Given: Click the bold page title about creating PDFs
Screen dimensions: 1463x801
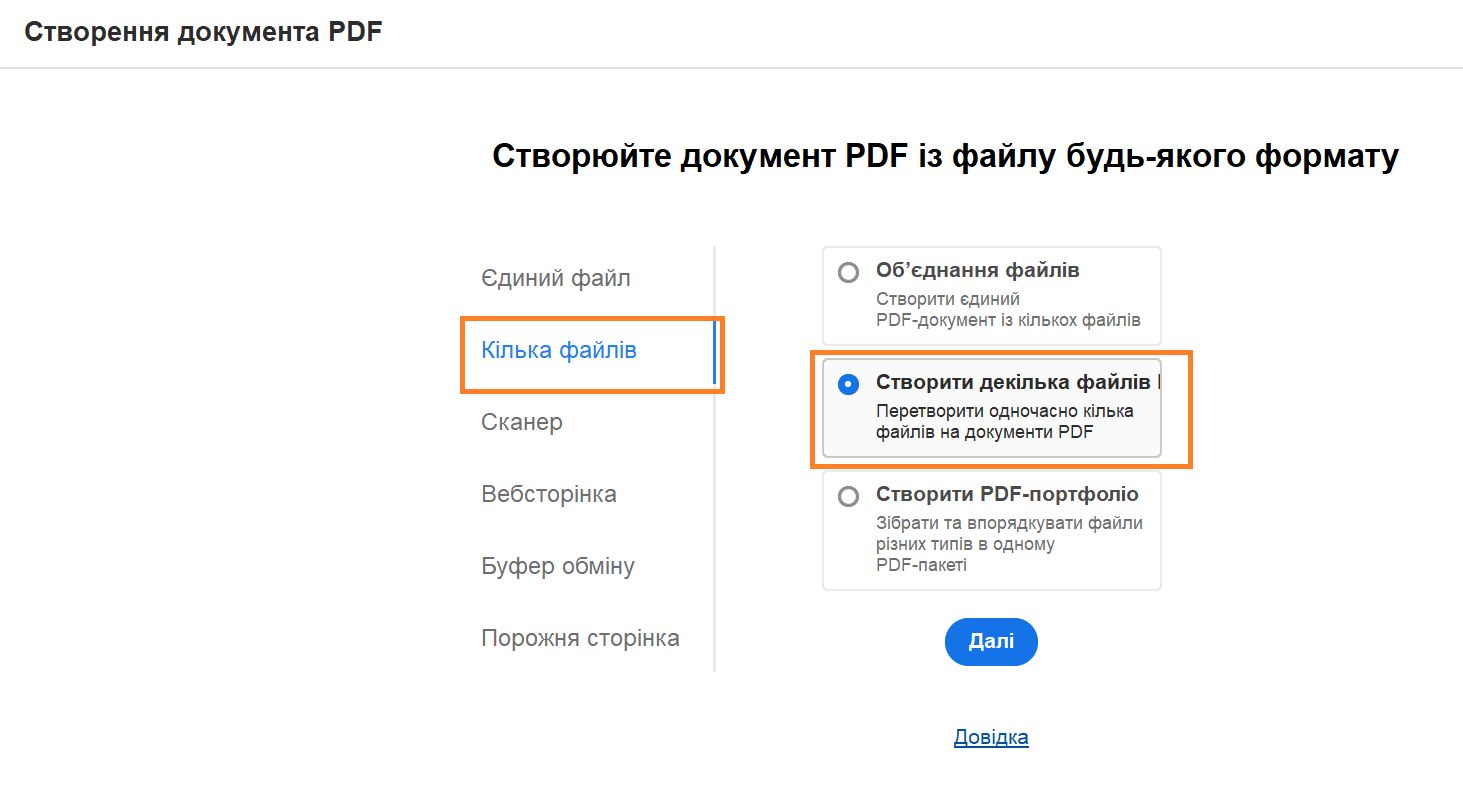Looking at the screenshot, I should pos(945,155).
